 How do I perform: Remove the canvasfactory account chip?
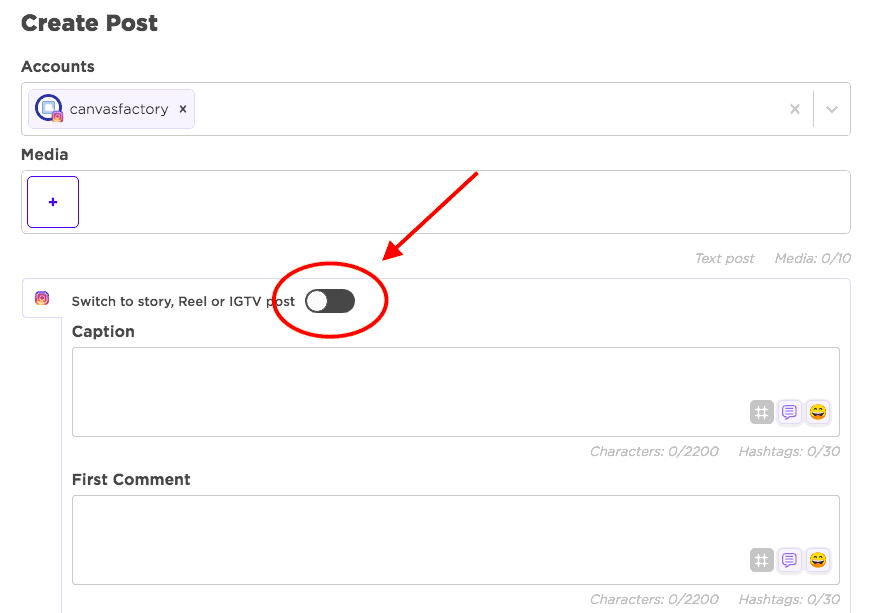click(x=183, y=109)
